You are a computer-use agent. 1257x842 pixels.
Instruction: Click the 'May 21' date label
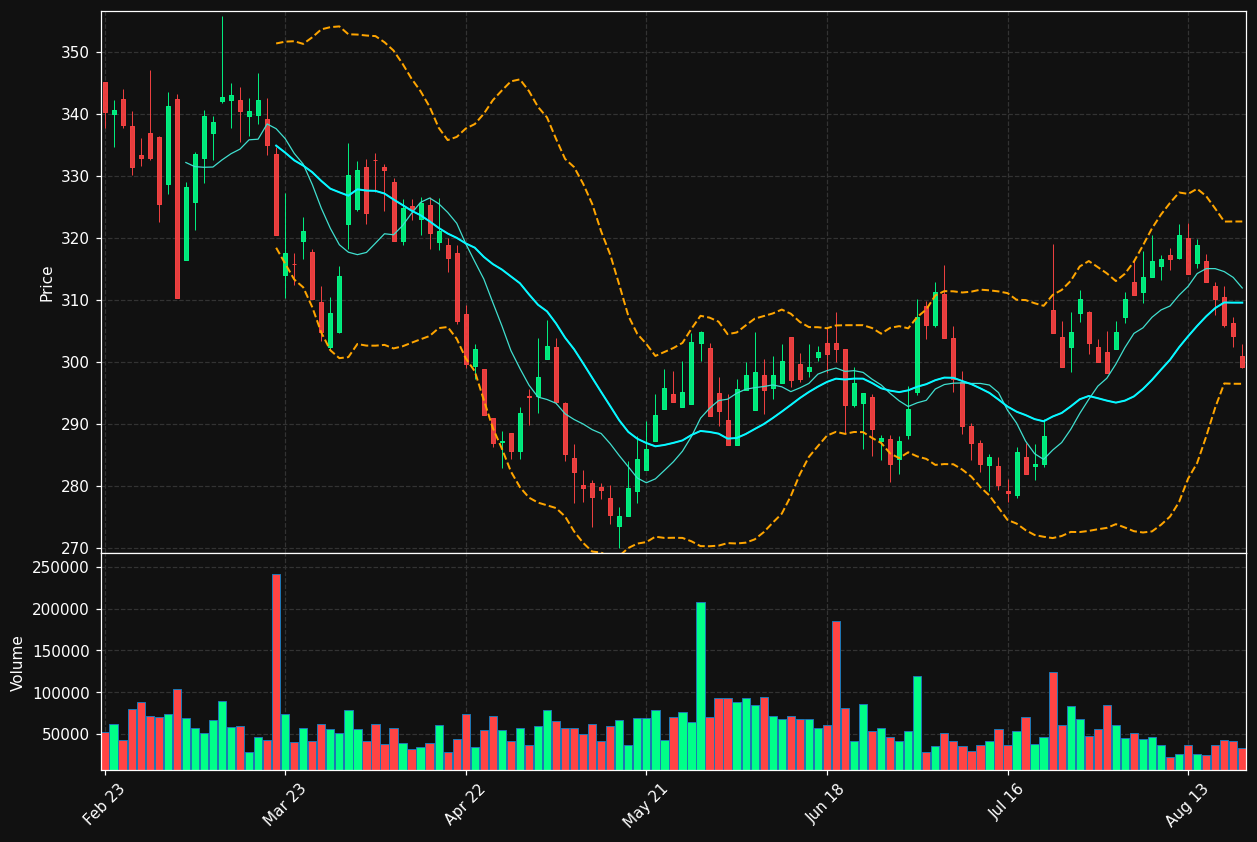[x=646, y=804]
